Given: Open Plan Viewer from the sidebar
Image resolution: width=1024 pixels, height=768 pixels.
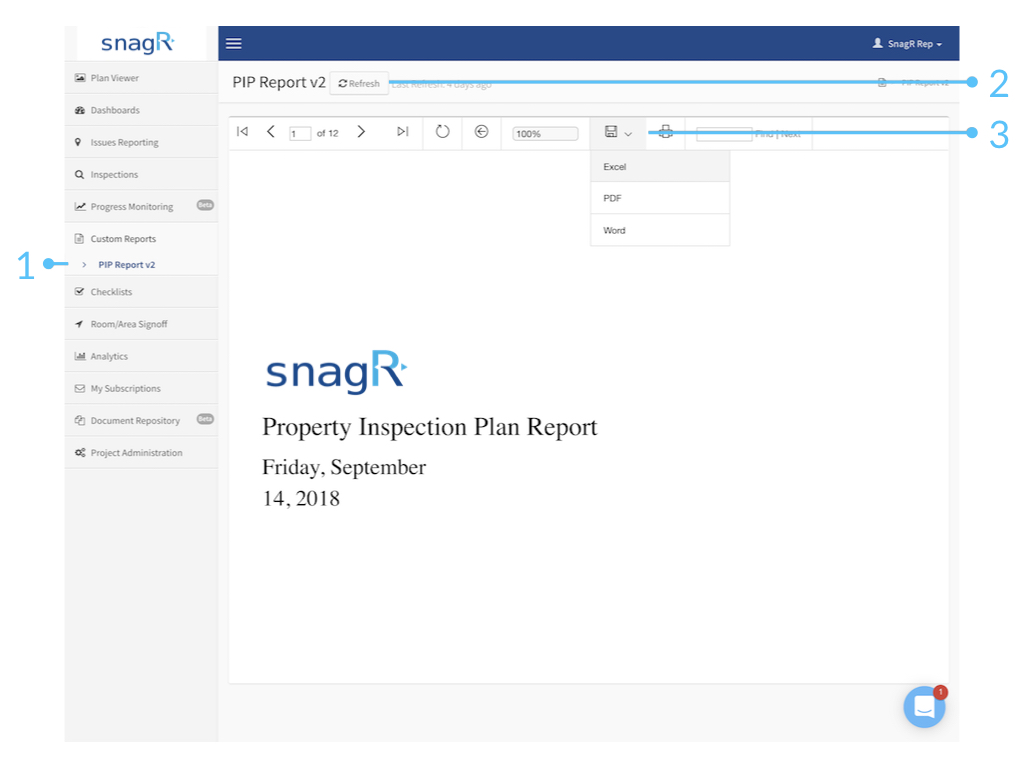Looking at the screenshot, I should 141,78.
